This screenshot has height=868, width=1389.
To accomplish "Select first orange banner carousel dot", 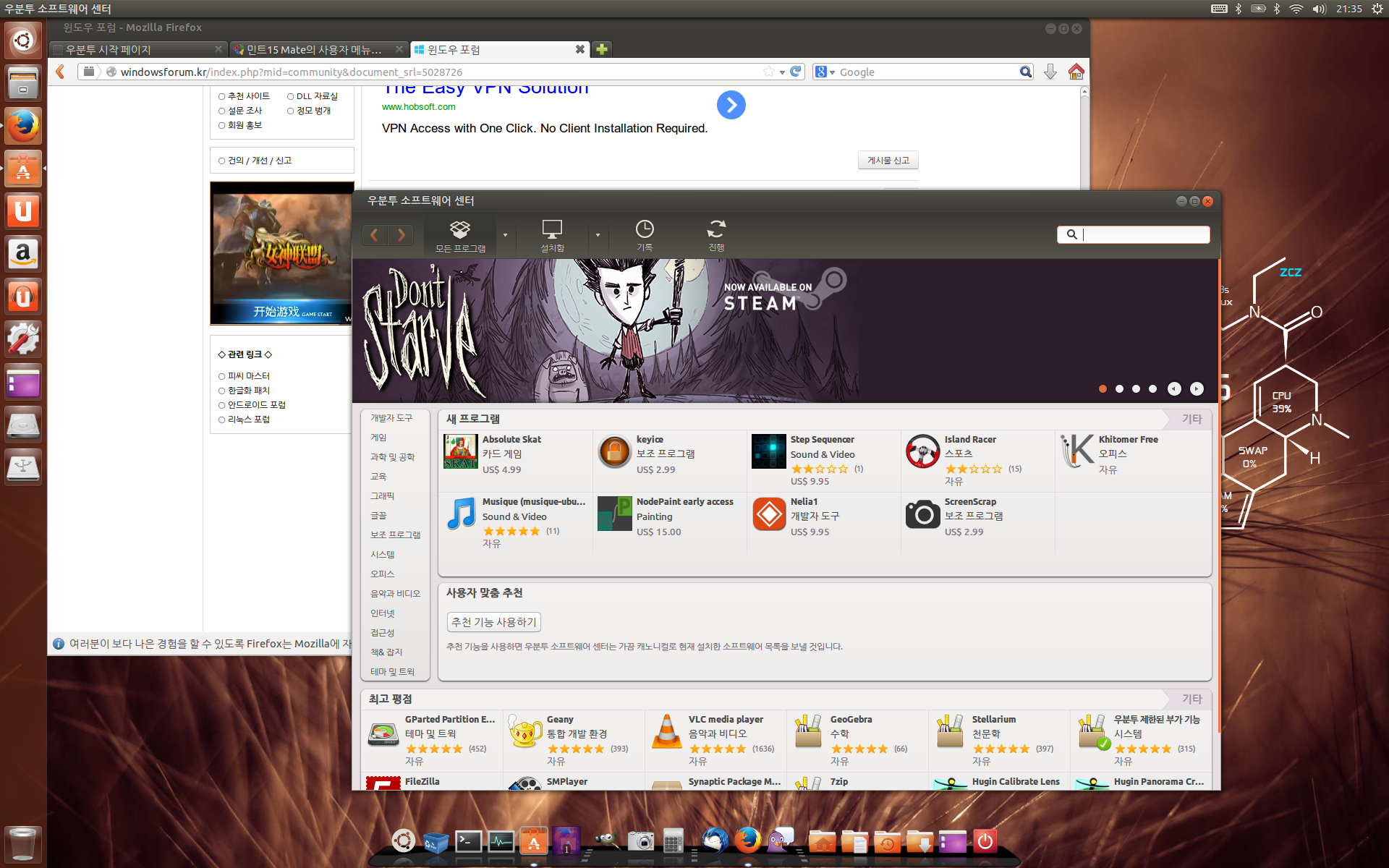I will [x=1103, y=389].
